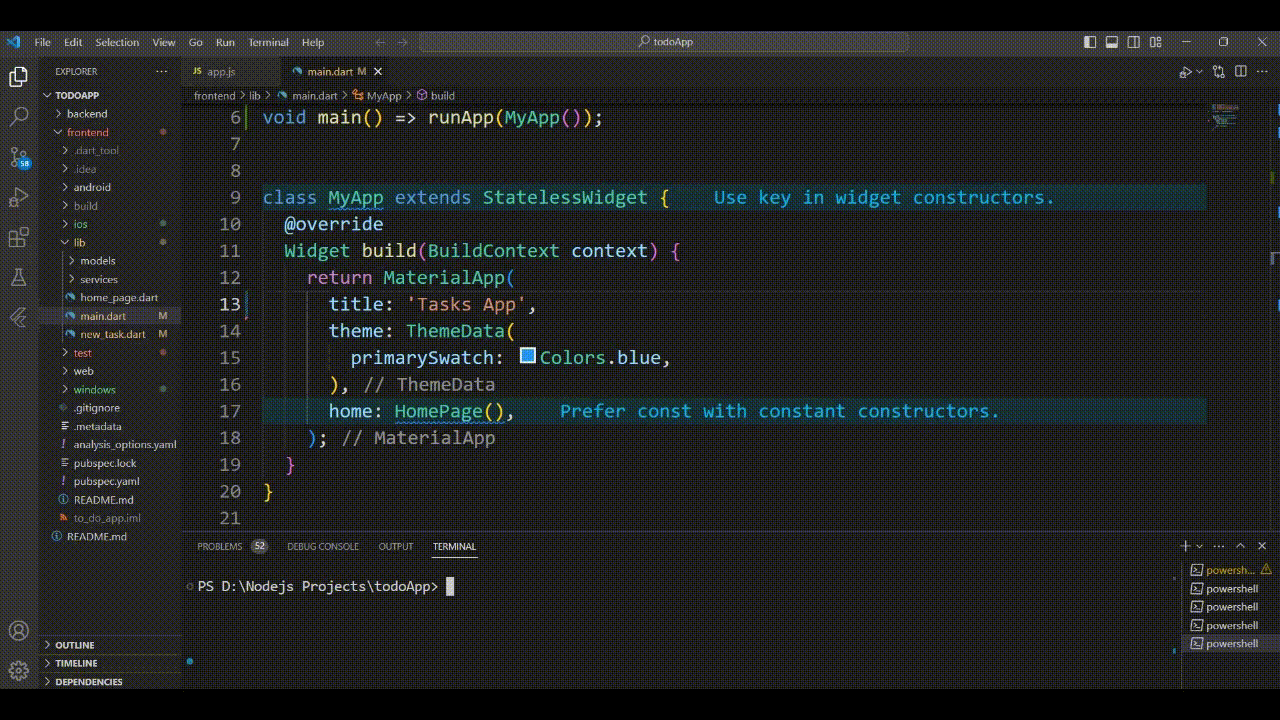
Task: Open the Explorer view in activity bar
Action: 18,77
